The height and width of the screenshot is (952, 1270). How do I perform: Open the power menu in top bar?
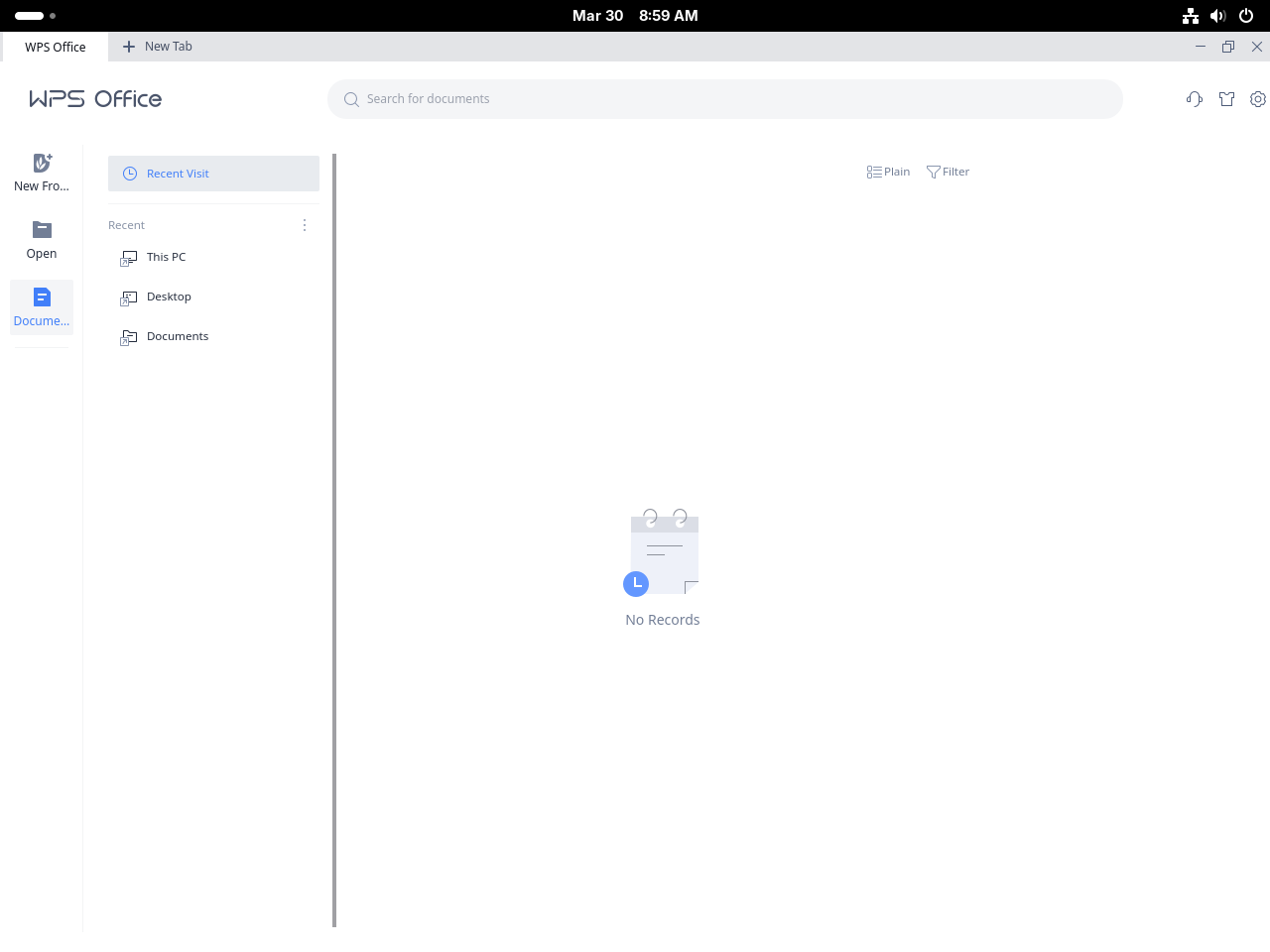1245,15
